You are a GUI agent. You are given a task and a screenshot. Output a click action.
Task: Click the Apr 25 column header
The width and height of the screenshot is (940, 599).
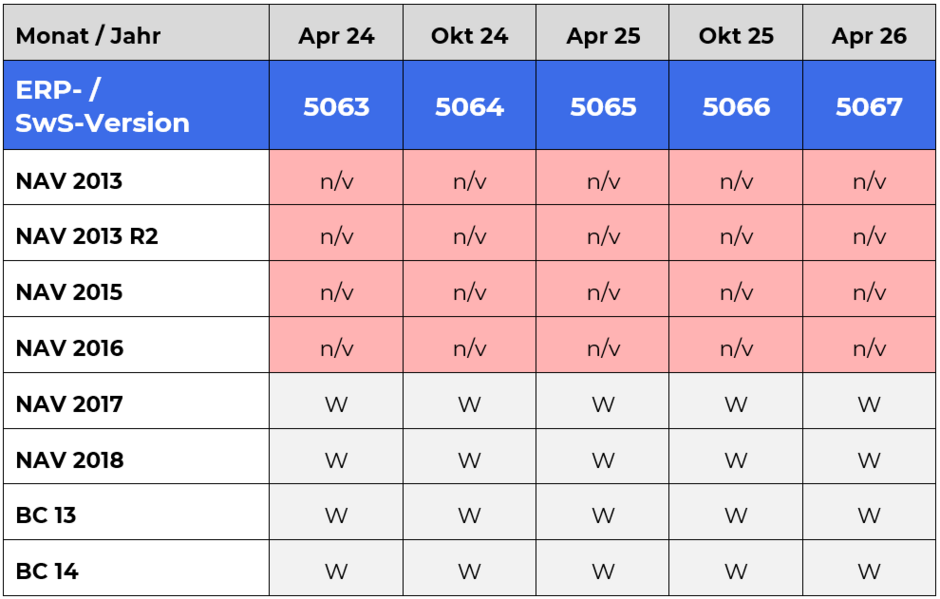click(x=602, y=33)
